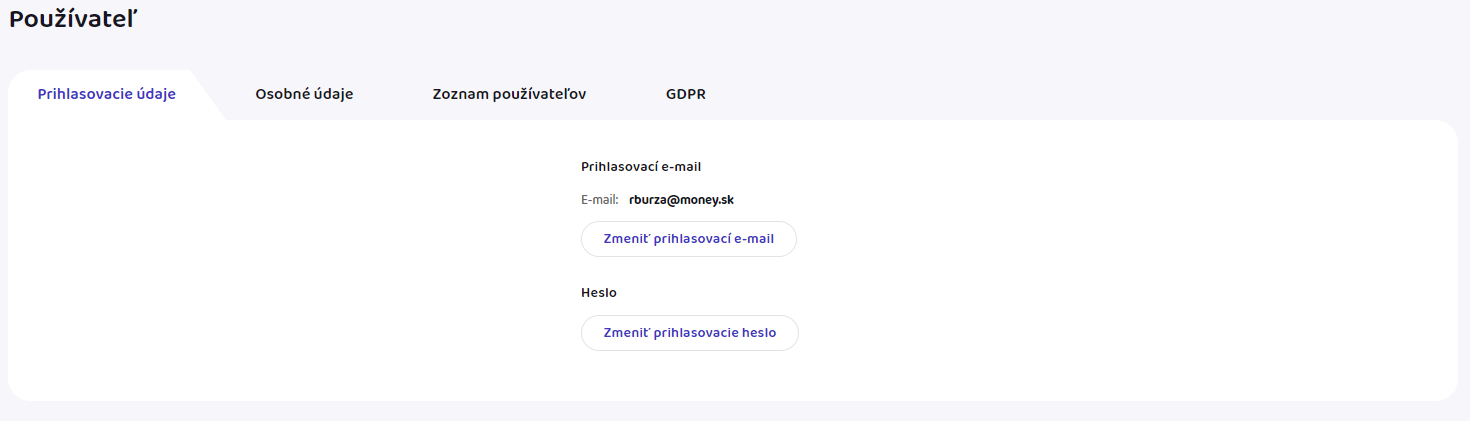Click the rburza@money.sk email address
The width and height of the screenshot is (1470, 421).
coord(681,200)
